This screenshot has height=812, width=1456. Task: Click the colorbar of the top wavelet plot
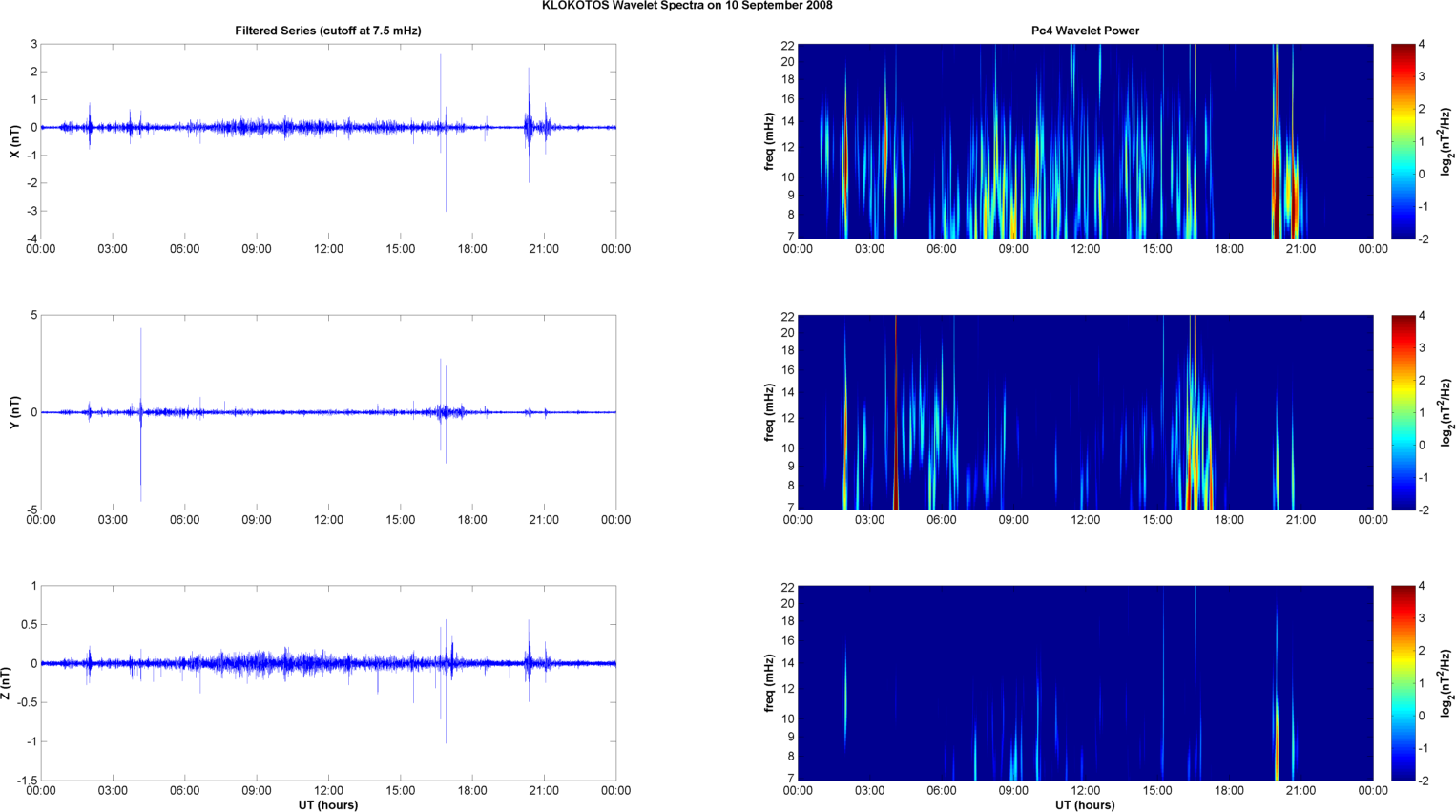[1403, 141]
